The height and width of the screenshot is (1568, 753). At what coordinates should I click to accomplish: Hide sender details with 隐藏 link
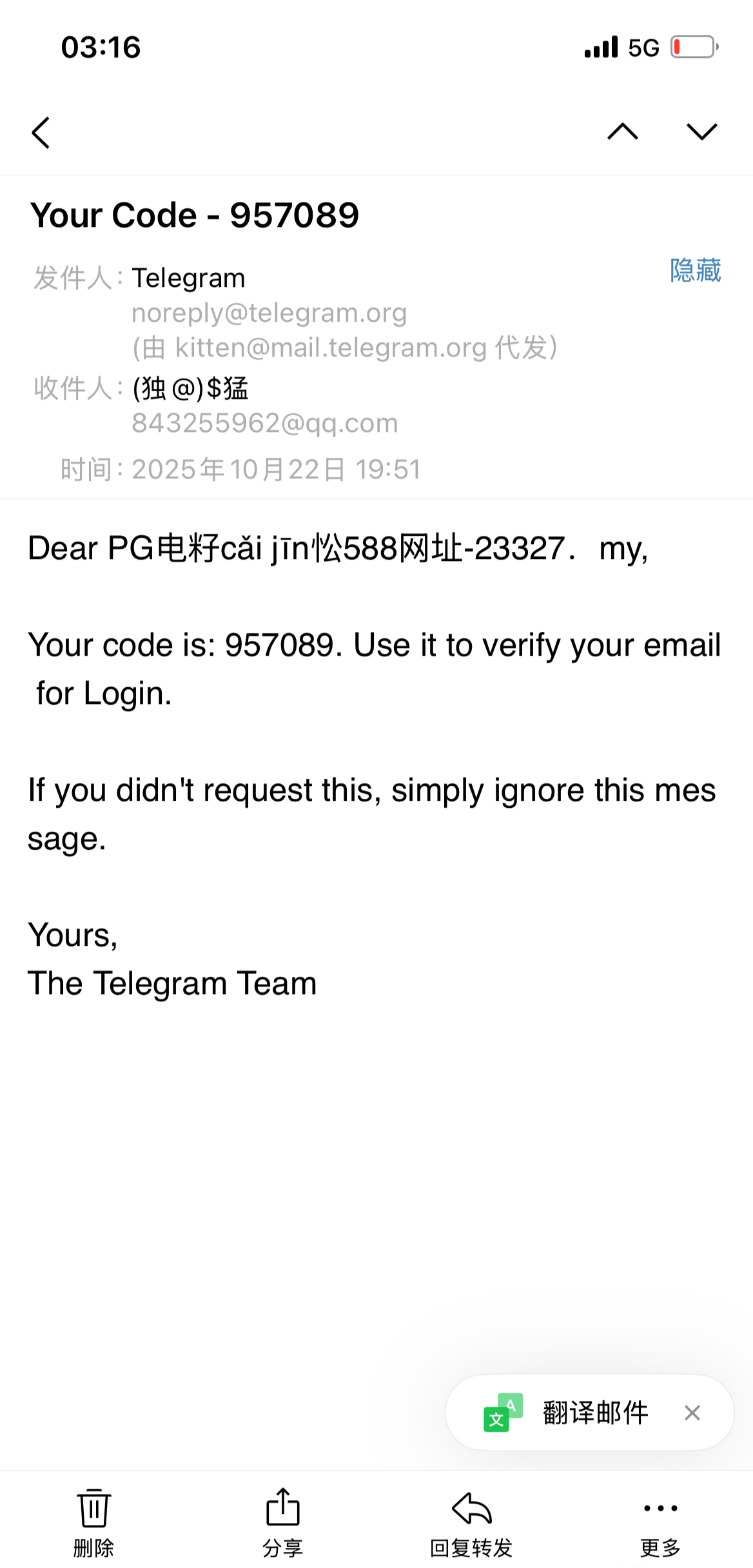click(x=695, y=270)
